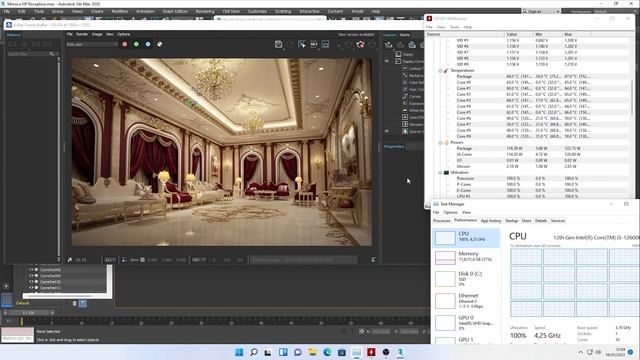Select Memory in Task Manager sidebar
This screenshot has width=640, height=360.
[x=466, y=257]
